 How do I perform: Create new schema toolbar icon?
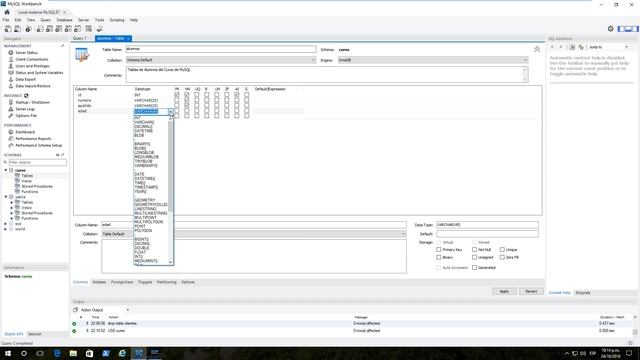[40, 29]
